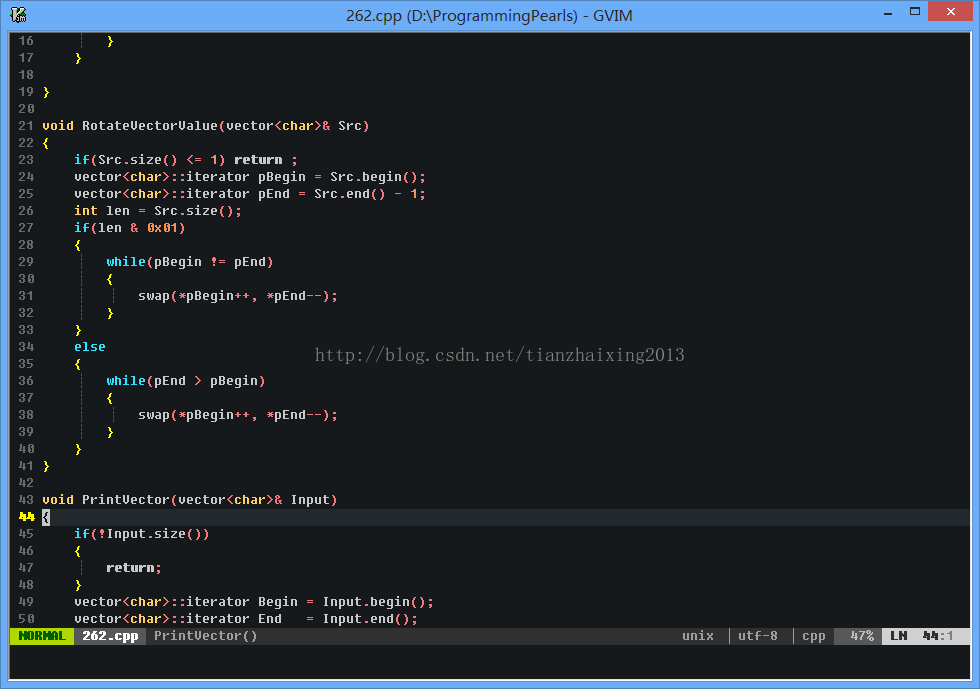Click the swap call on line 31
Image resolution: width=980 pixels, height=689 pixels.
(x=238, y=296)
